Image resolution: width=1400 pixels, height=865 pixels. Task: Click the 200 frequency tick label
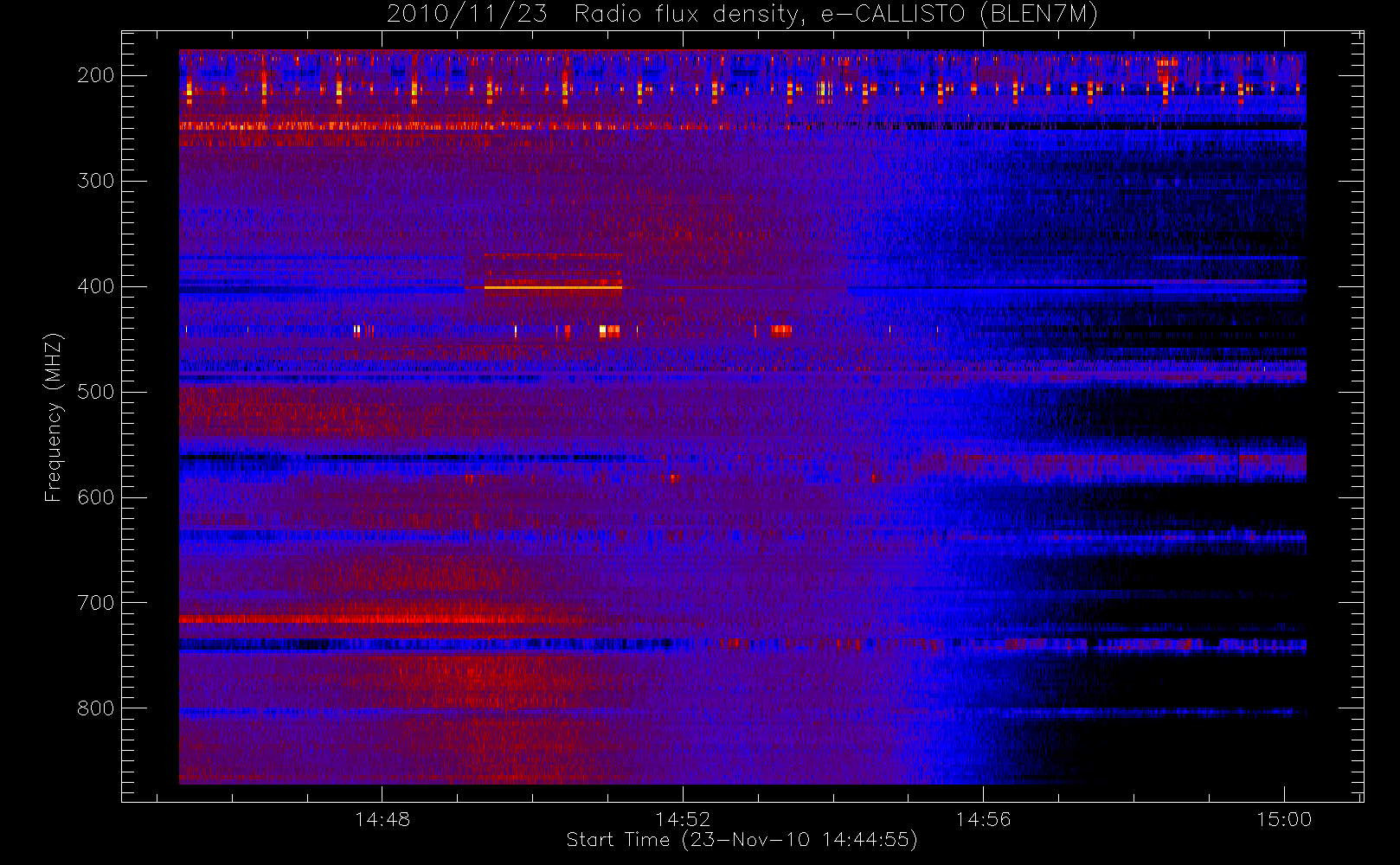click(x=96, y=75)
